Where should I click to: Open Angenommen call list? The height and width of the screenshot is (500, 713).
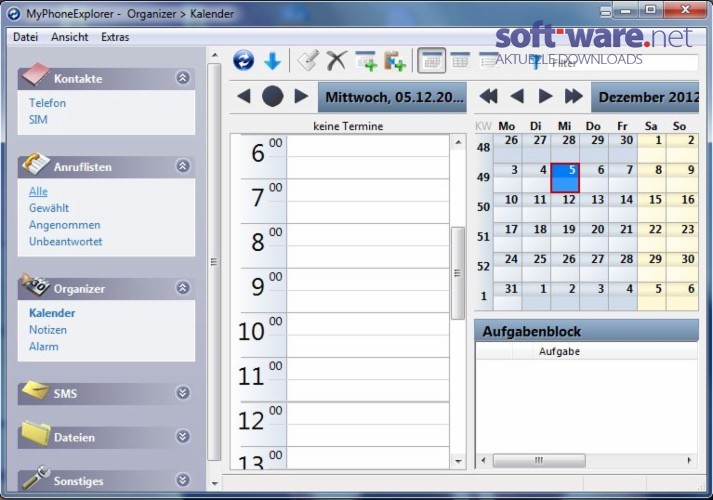tap(65, 225)
